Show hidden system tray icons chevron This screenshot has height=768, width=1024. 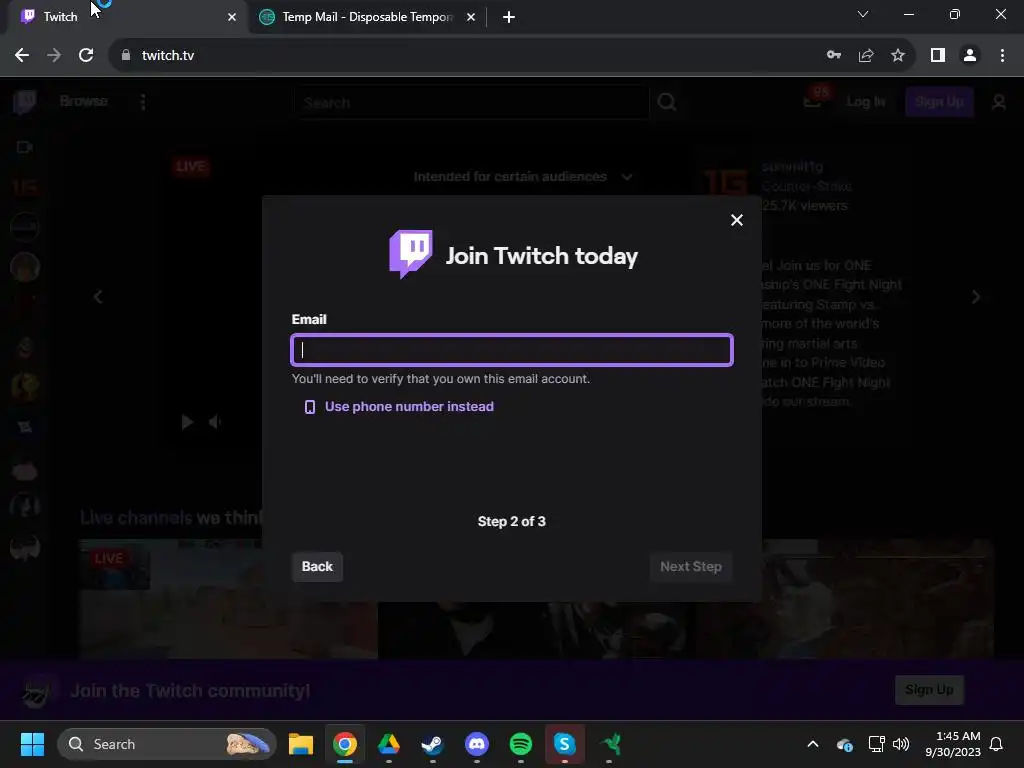click(813, 744)
